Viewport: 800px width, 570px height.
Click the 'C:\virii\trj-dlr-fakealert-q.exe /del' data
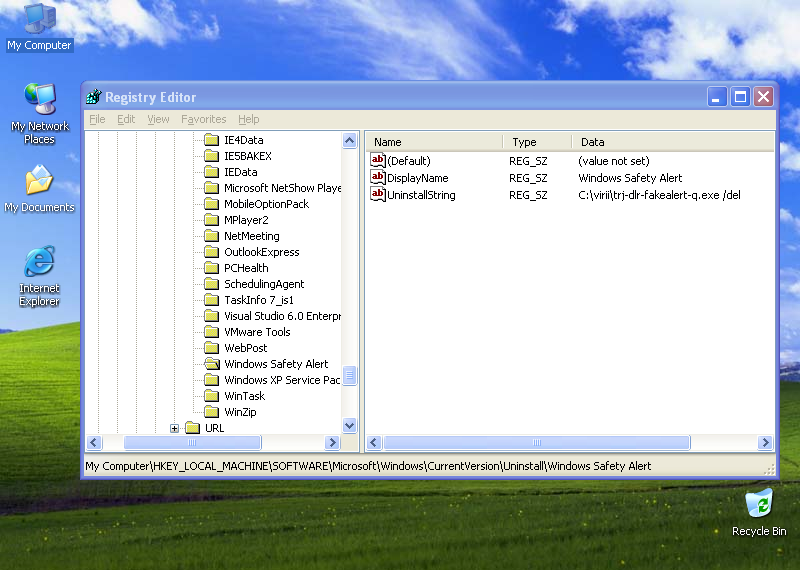pos(659,195)
